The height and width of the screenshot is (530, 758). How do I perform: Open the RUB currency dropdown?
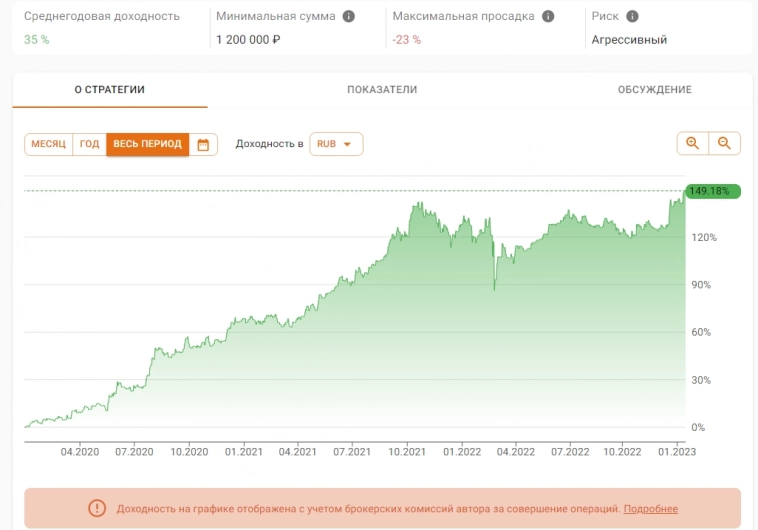(336, 144)
